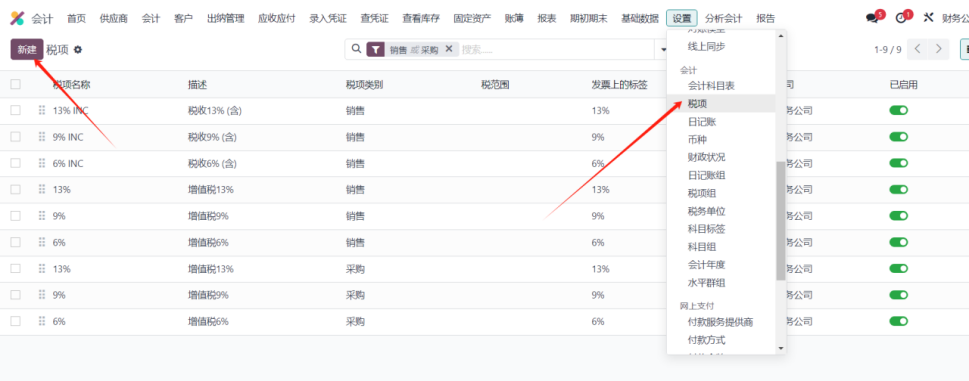Grab the drag handle of the 6% INC row
Image resolution: width=969 pixels, height=381 pixels.
click(42, 163)
